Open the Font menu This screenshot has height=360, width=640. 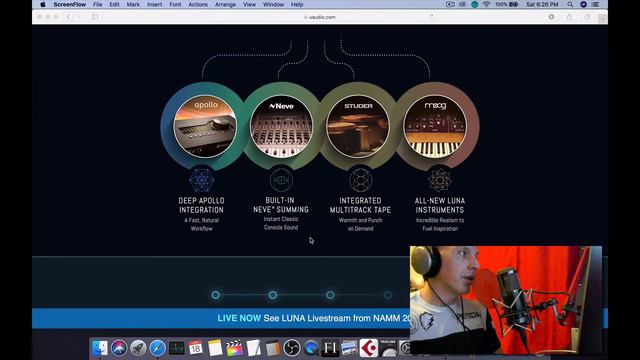[175, 4]
